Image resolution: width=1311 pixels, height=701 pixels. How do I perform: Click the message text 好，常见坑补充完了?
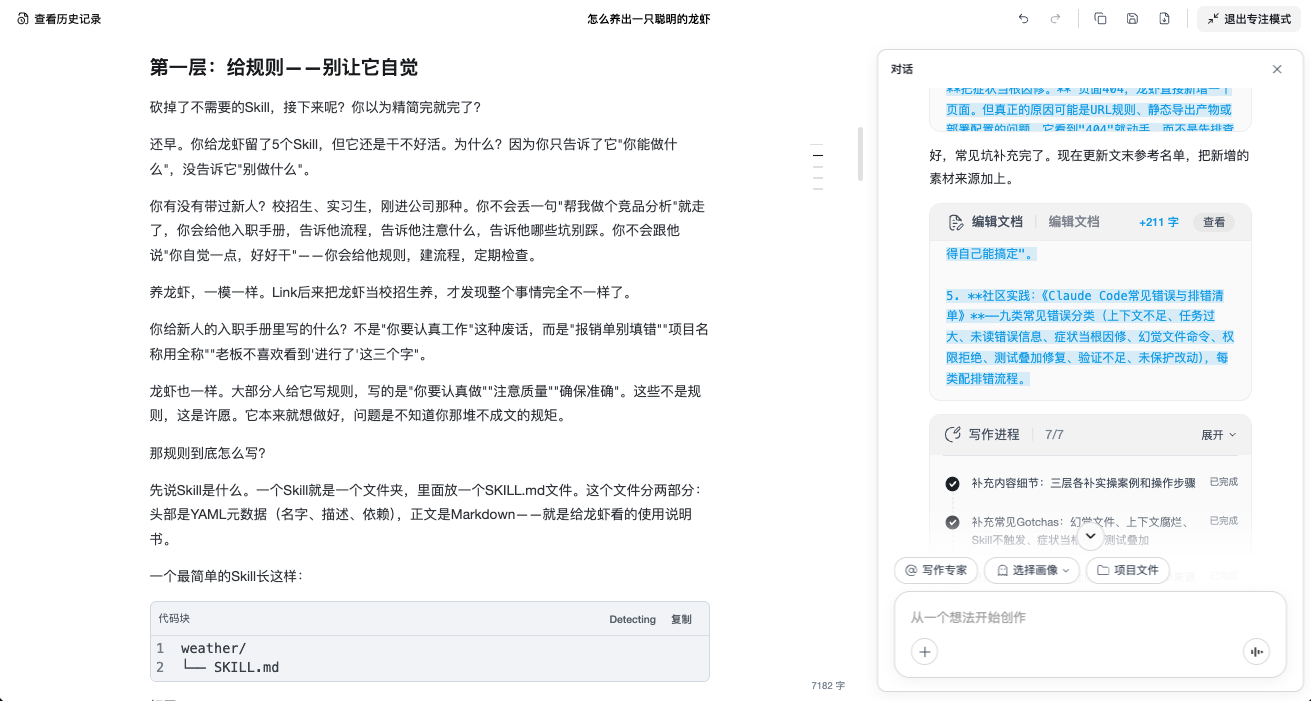point(1090,167)
